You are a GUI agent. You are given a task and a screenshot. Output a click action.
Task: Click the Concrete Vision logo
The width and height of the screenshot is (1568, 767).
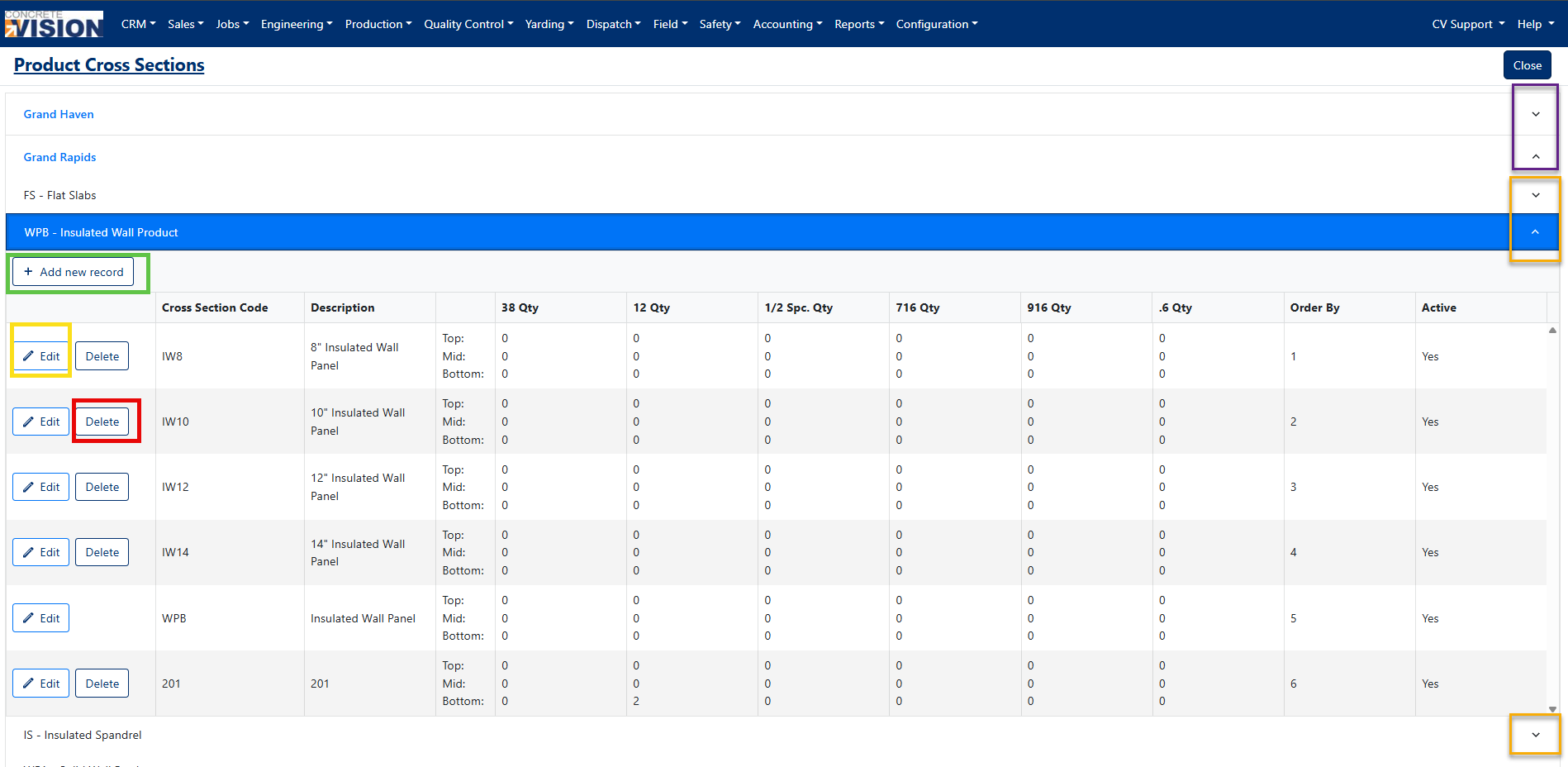[54, 24]
